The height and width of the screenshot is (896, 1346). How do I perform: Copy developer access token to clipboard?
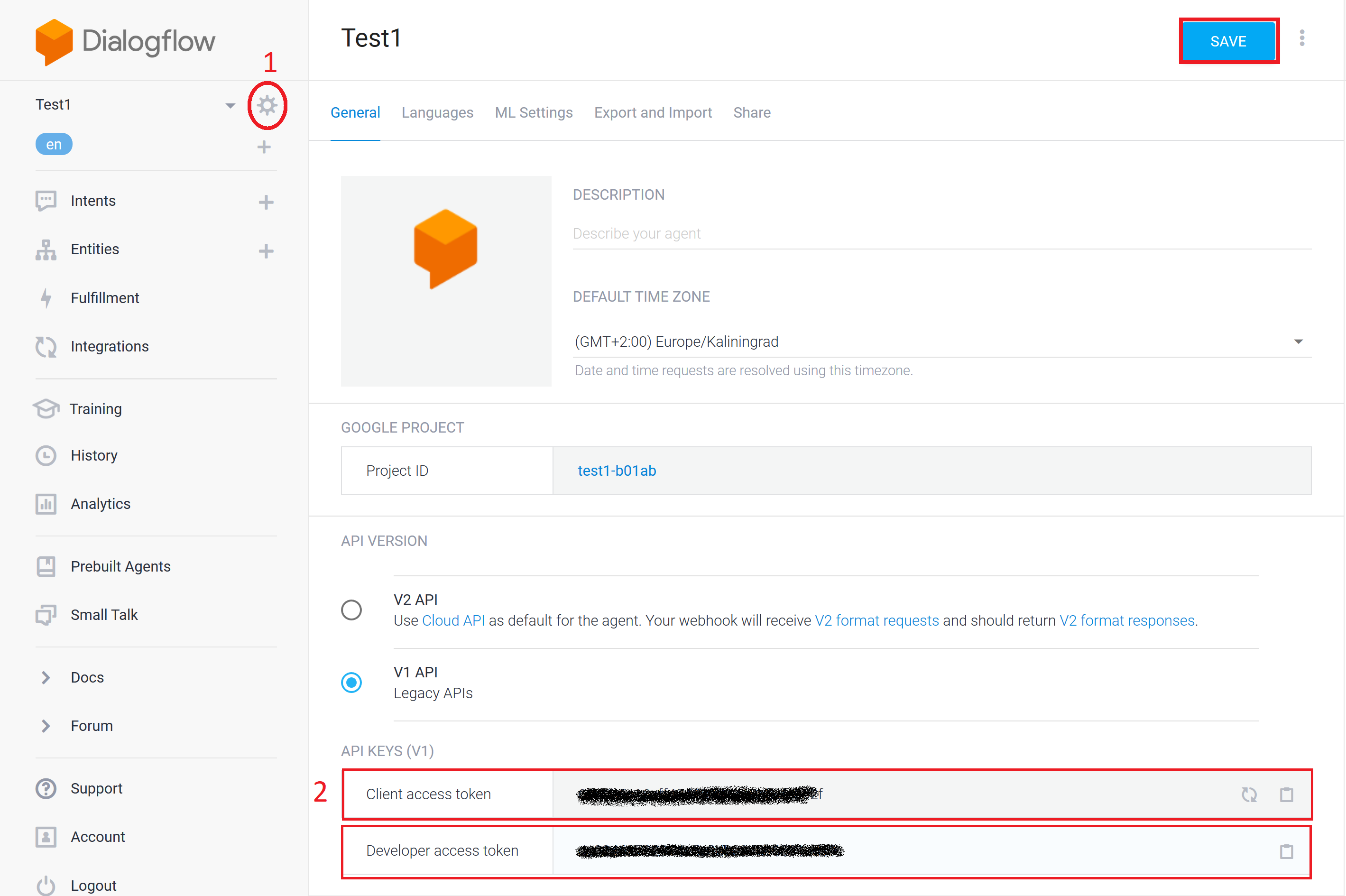(1286, 851)
